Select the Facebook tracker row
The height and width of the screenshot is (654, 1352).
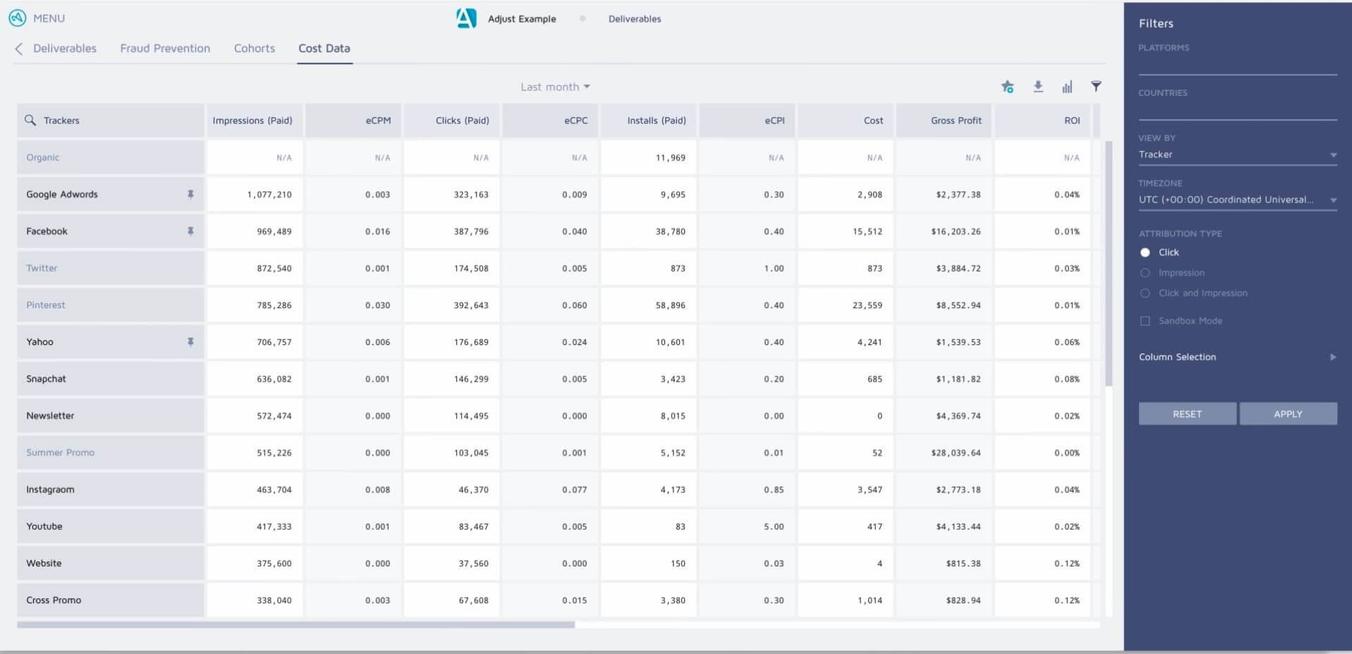click(x=110, y=231)
